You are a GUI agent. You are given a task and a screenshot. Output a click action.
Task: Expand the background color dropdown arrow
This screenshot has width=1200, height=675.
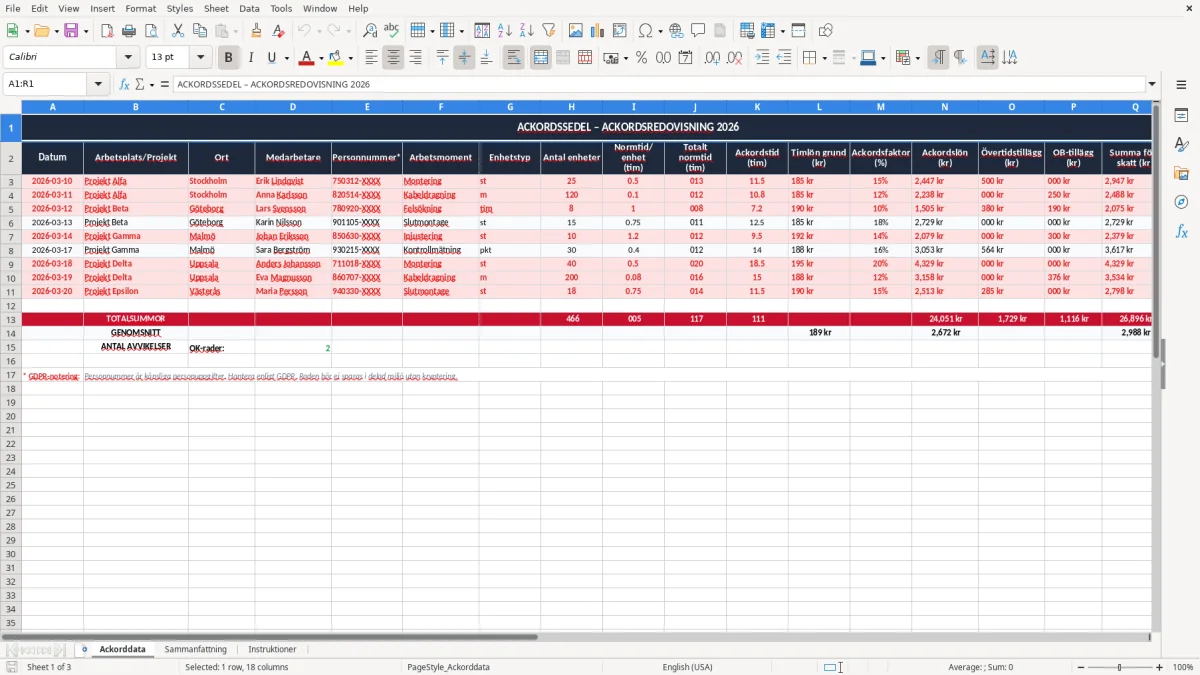pos(350,58)
